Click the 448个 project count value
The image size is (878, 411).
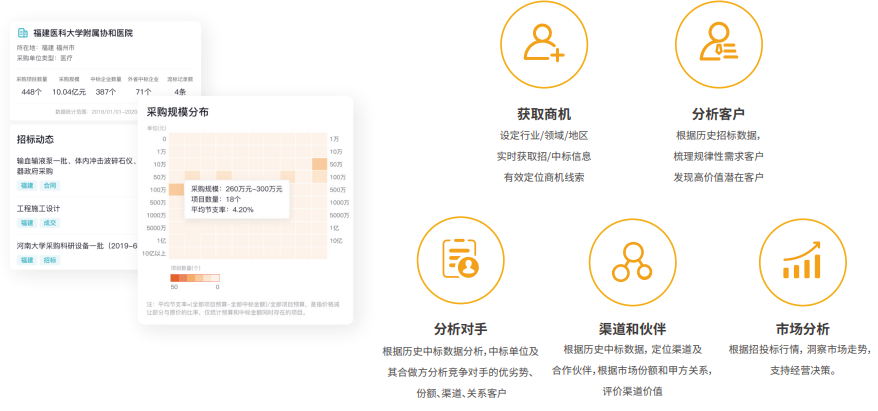(31, 92)
